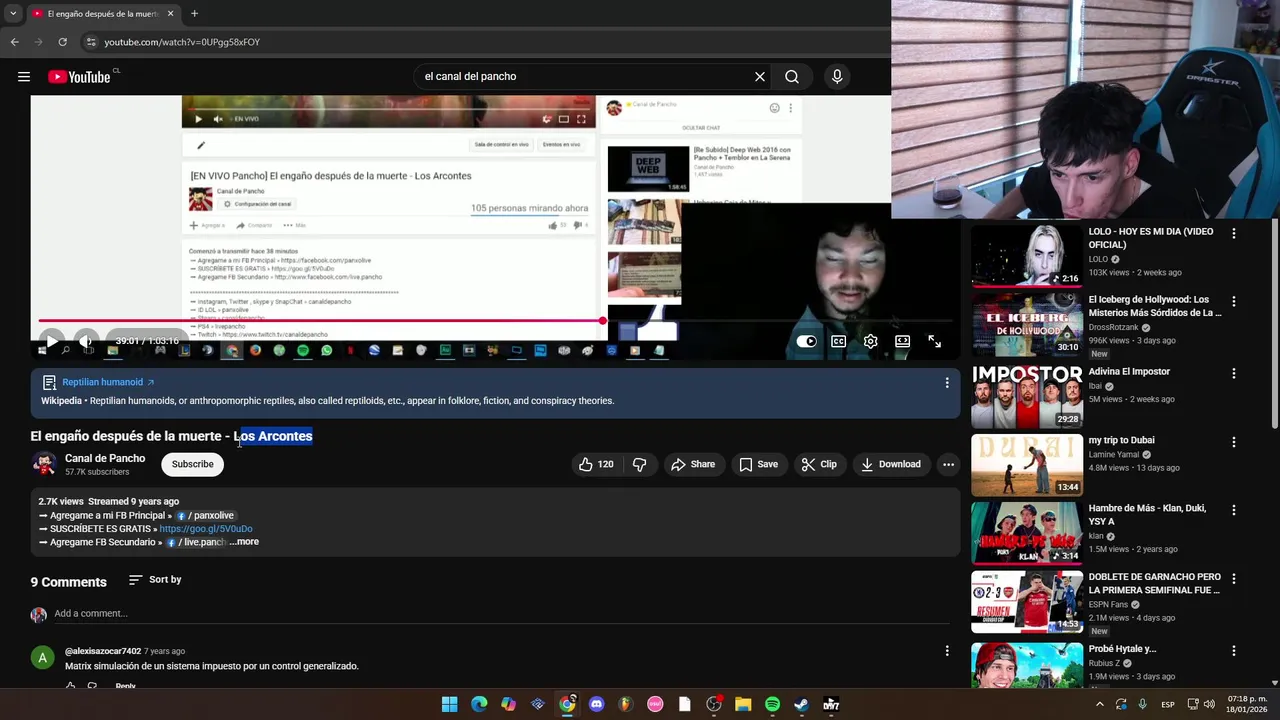Expand the description with ...more
Viewport: 1280px width, 720px height.
click(x=244, y=542)
